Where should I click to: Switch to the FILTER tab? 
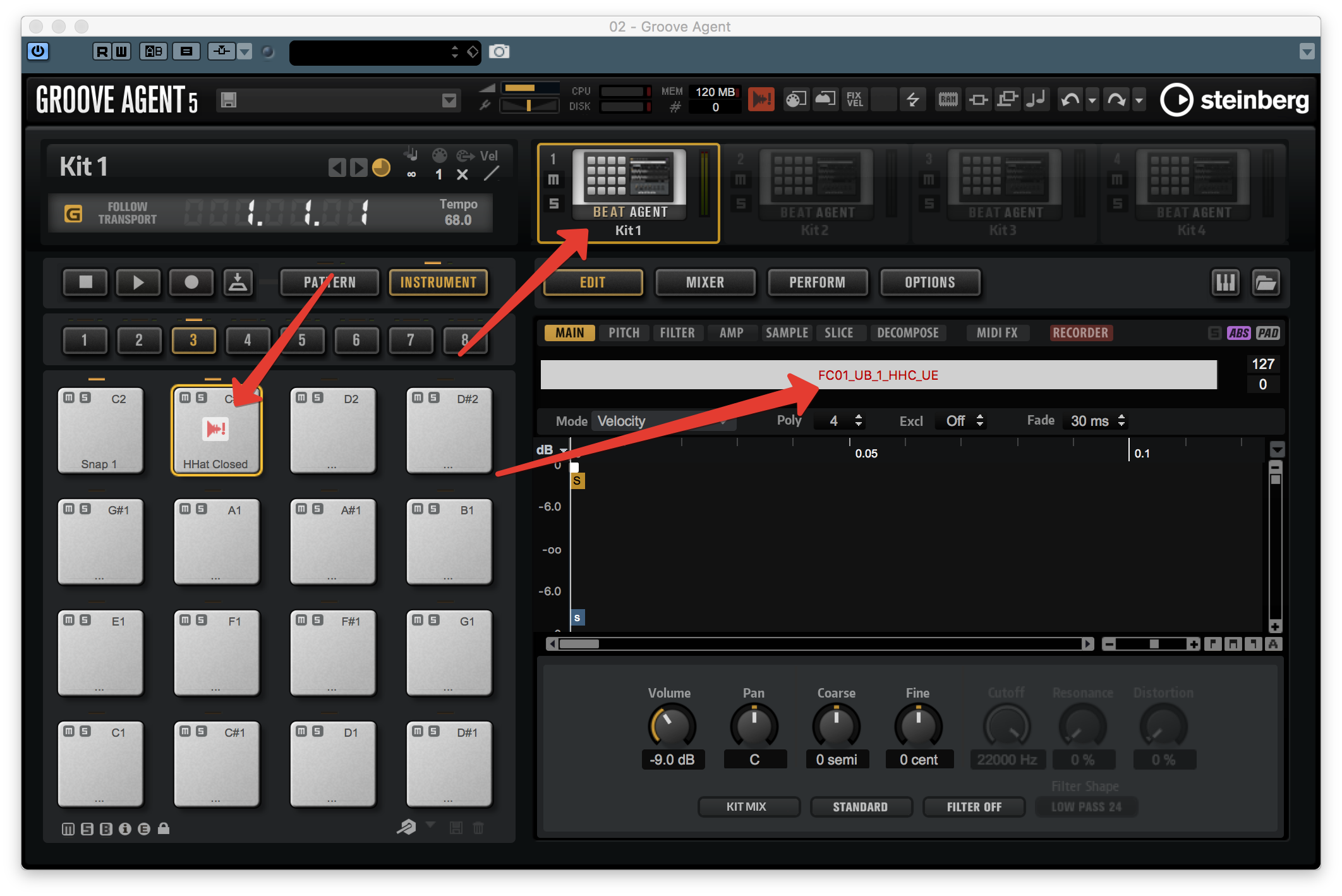(677, 333)
